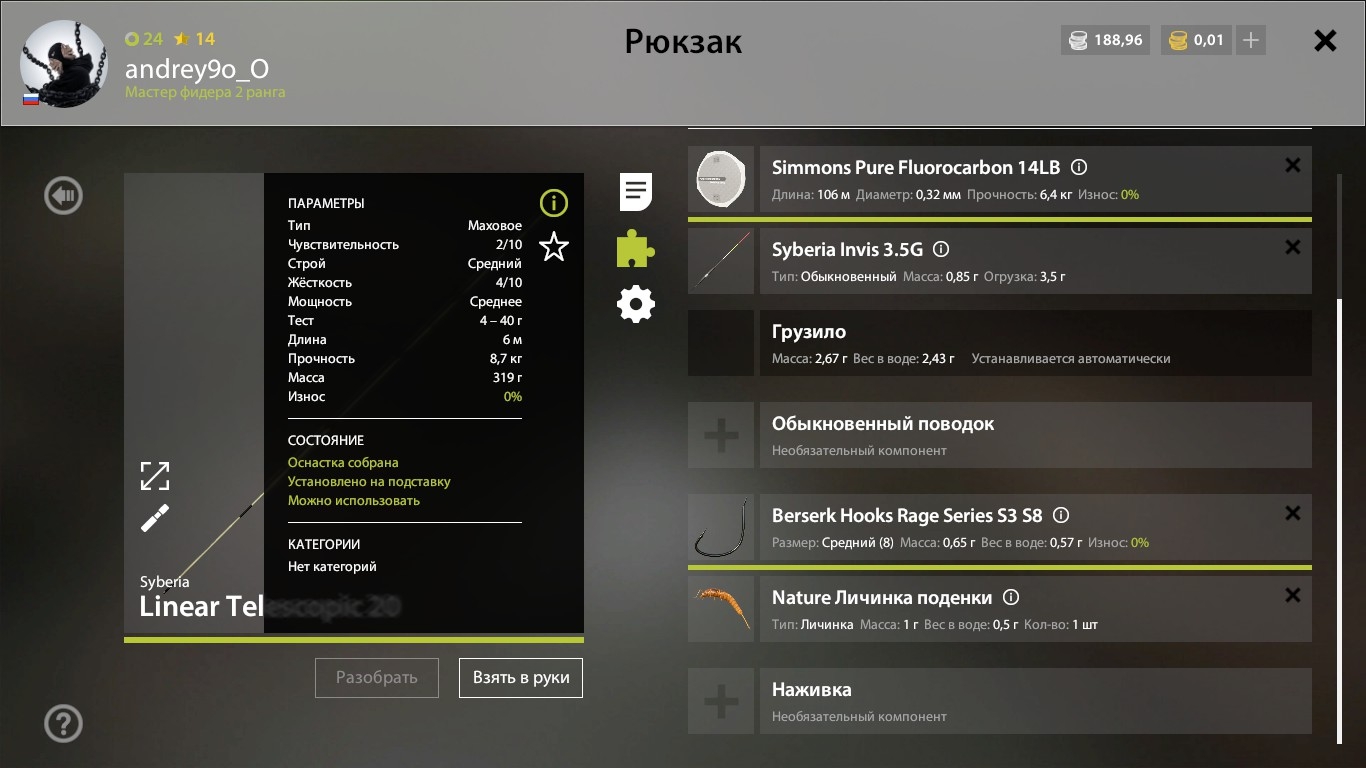1366x768 pixels.
Task: Add bait via Наживка plus icon
Action: (x=721, y=701)
